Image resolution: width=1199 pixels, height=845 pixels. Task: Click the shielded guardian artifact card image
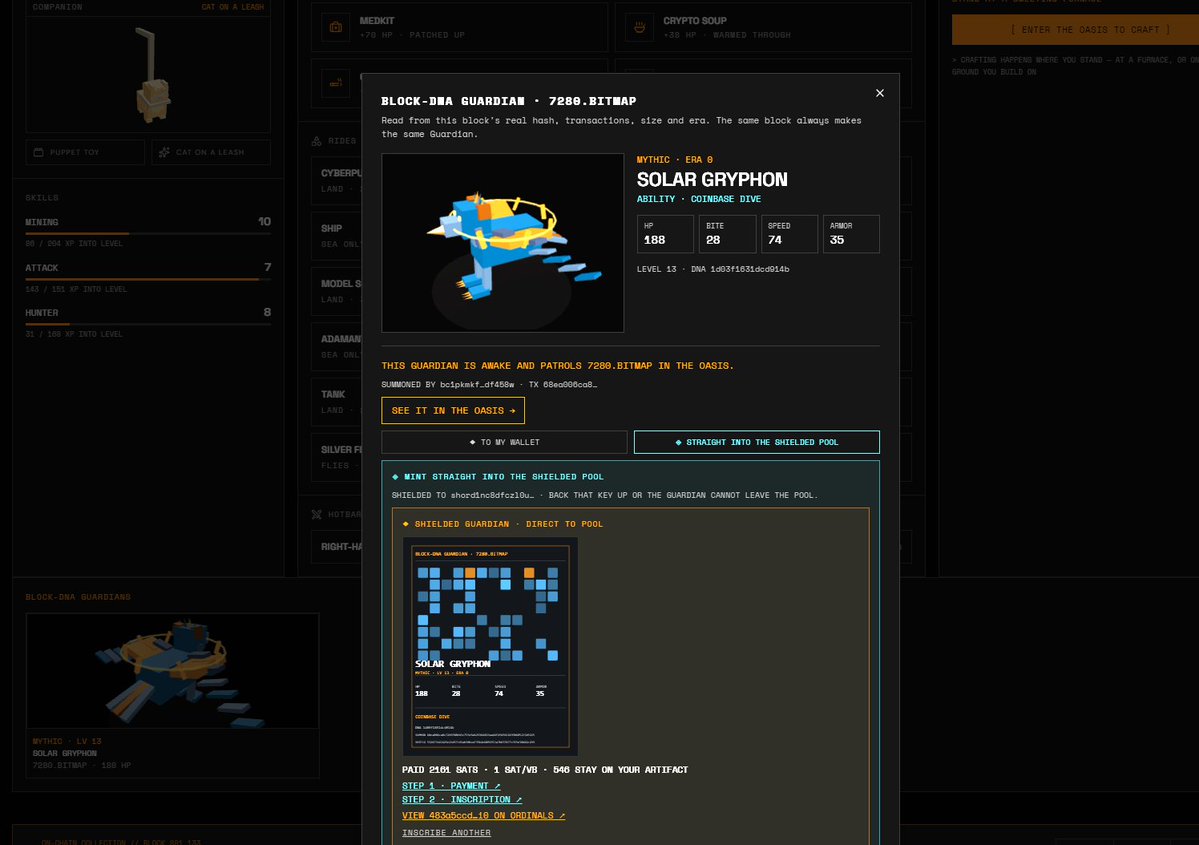point(490,646)
